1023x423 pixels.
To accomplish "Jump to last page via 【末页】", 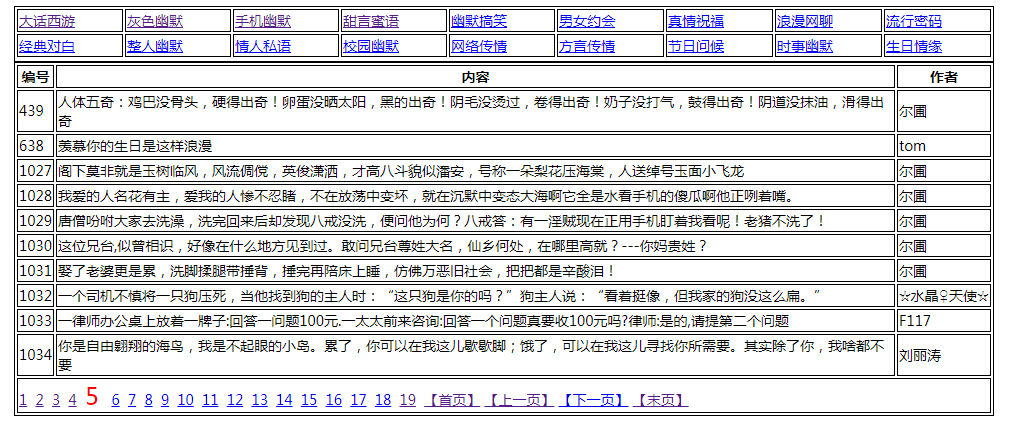I will (x=661, y=400).
